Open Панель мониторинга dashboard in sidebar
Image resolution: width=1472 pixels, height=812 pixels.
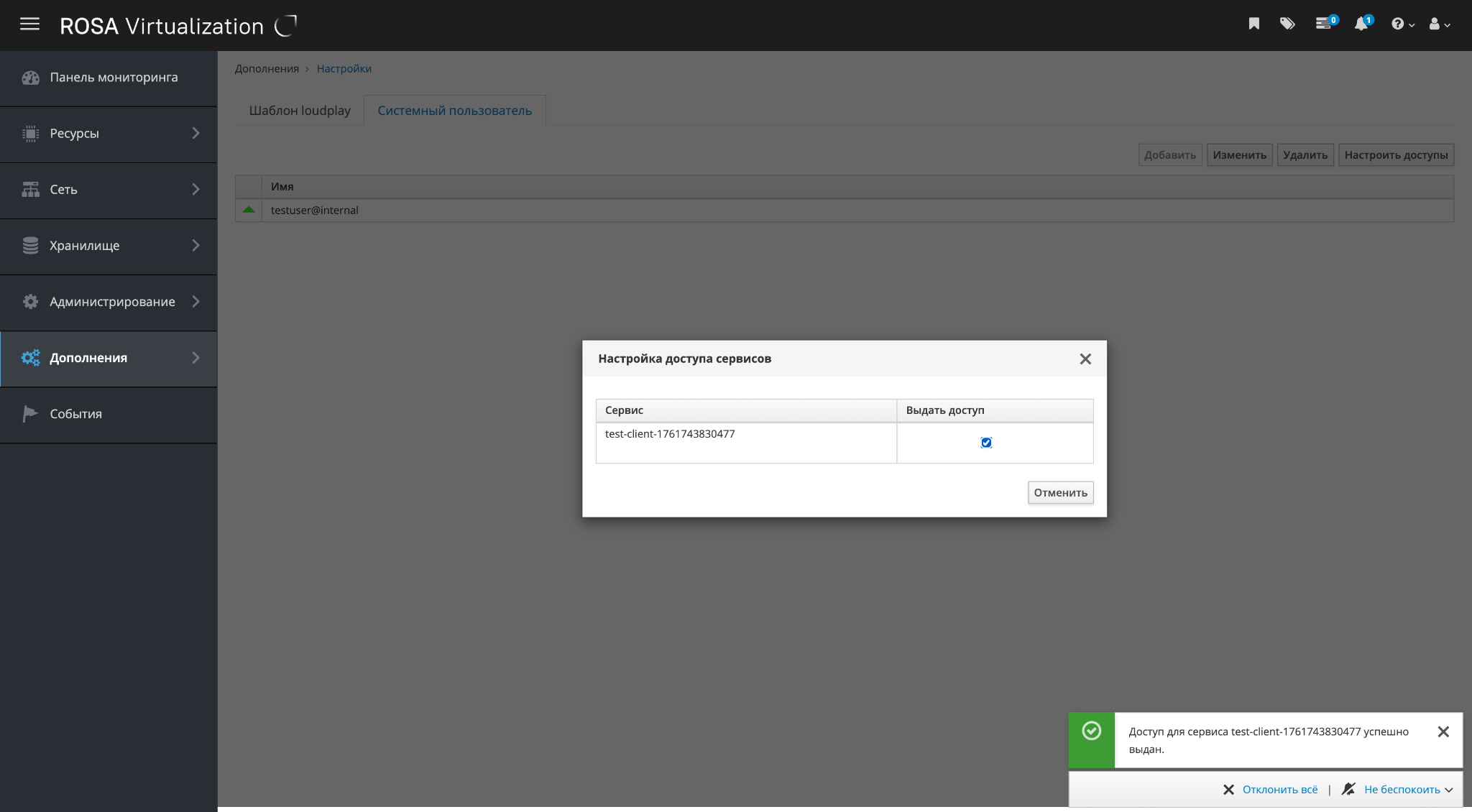pos(114,78)
